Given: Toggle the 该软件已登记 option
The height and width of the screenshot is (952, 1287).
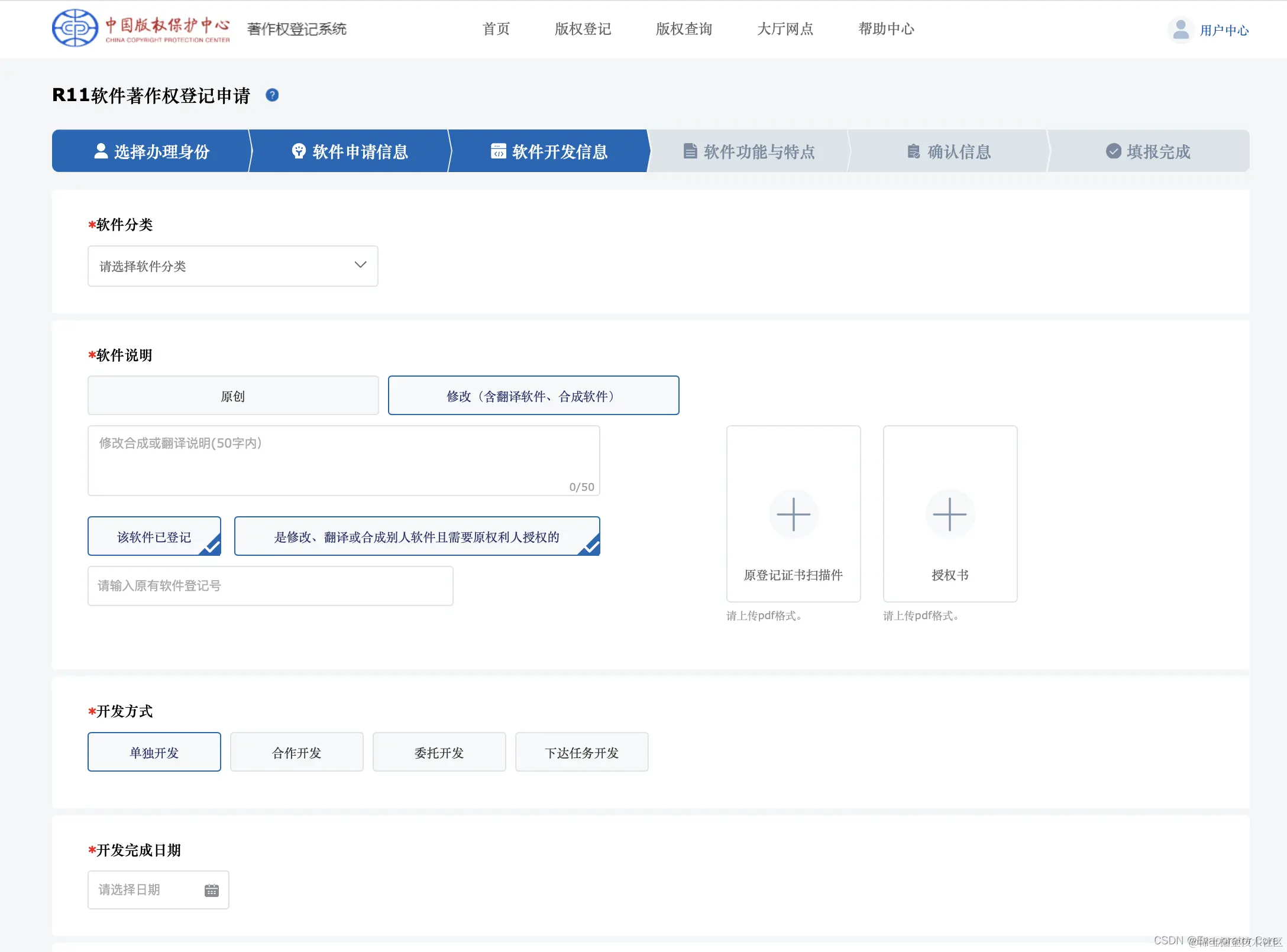Looking at the screenshot, I should pyautogui.click(x=154, y=536).
